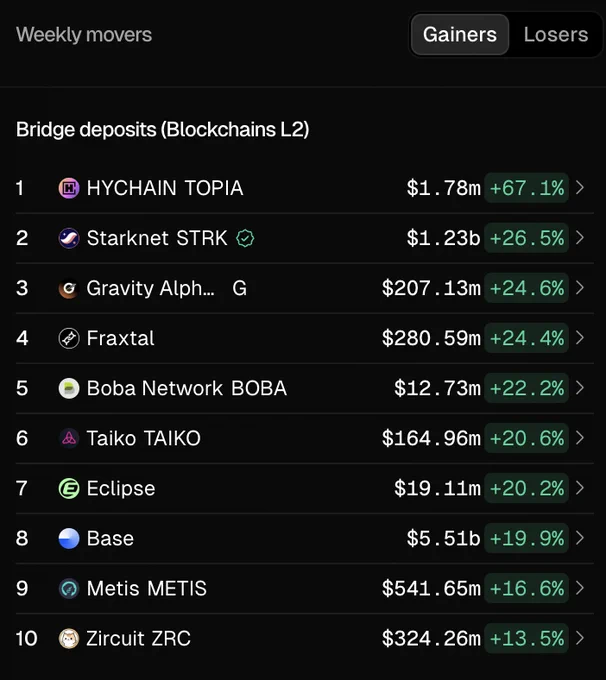The image size is (606, 680).
Task: Open the Metis METIS name link
Action: pyautogui.click(x=147, y=588)
